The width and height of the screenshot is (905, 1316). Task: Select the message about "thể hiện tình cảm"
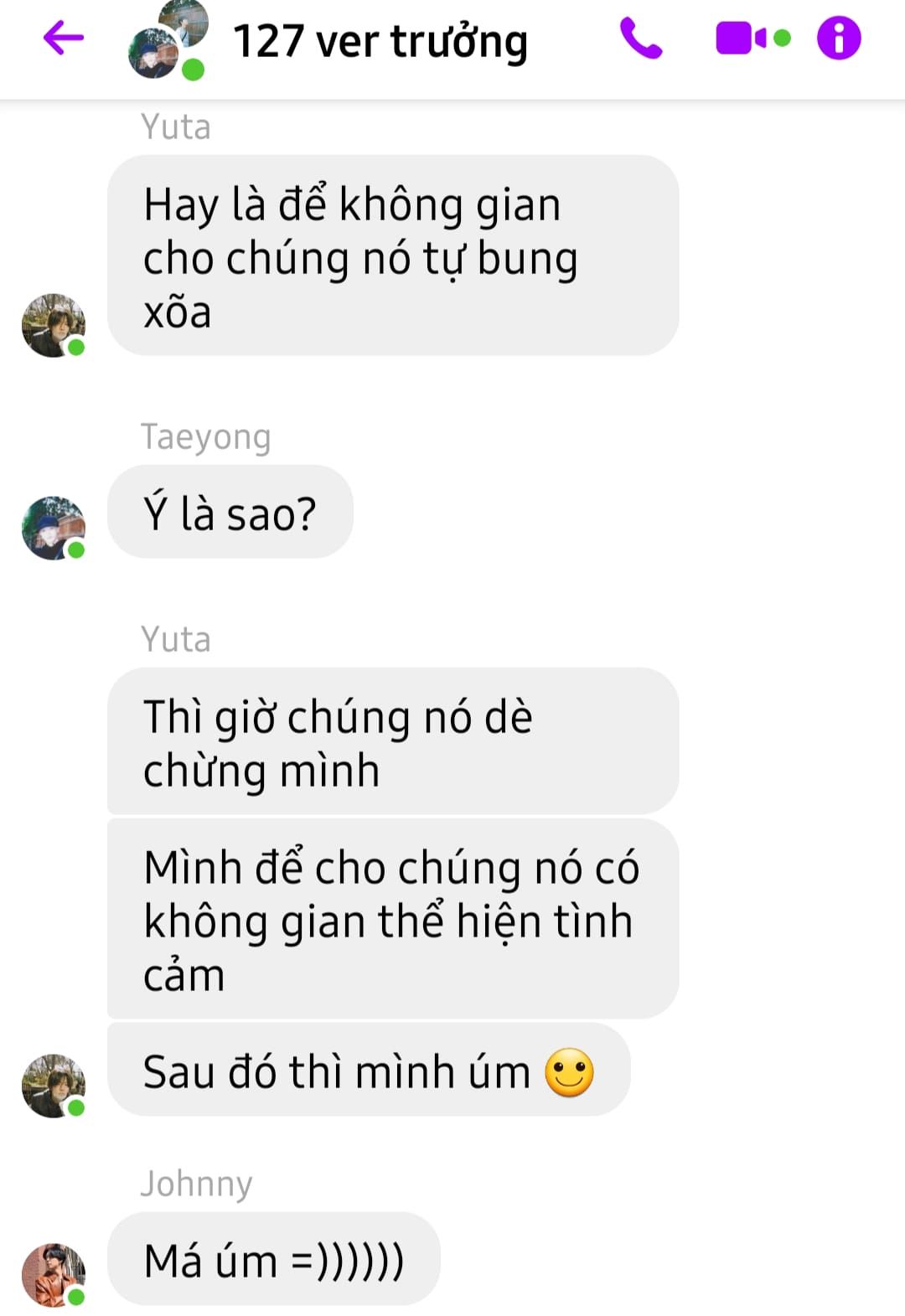point(393,919)
